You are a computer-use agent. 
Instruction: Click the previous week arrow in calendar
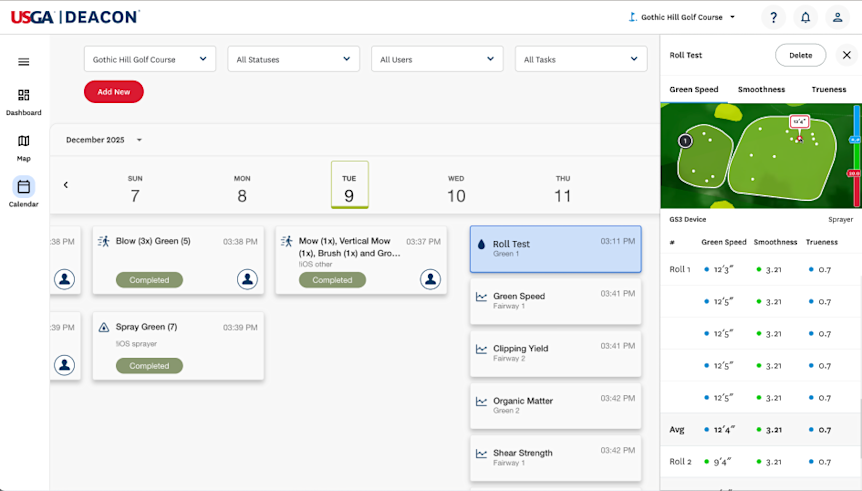point(66,185)
